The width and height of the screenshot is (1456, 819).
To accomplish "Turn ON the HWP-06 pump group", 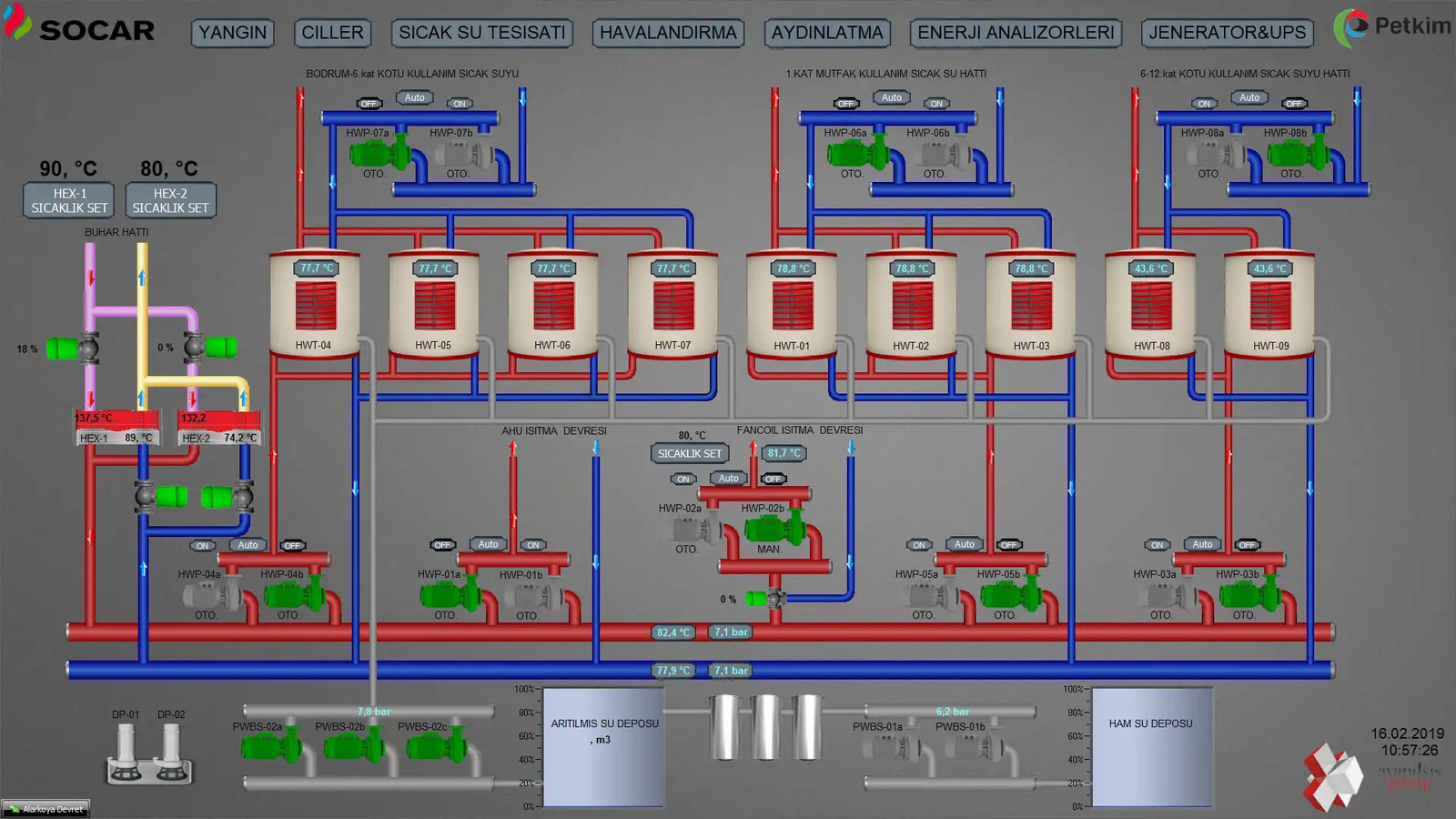I will 936,104.
